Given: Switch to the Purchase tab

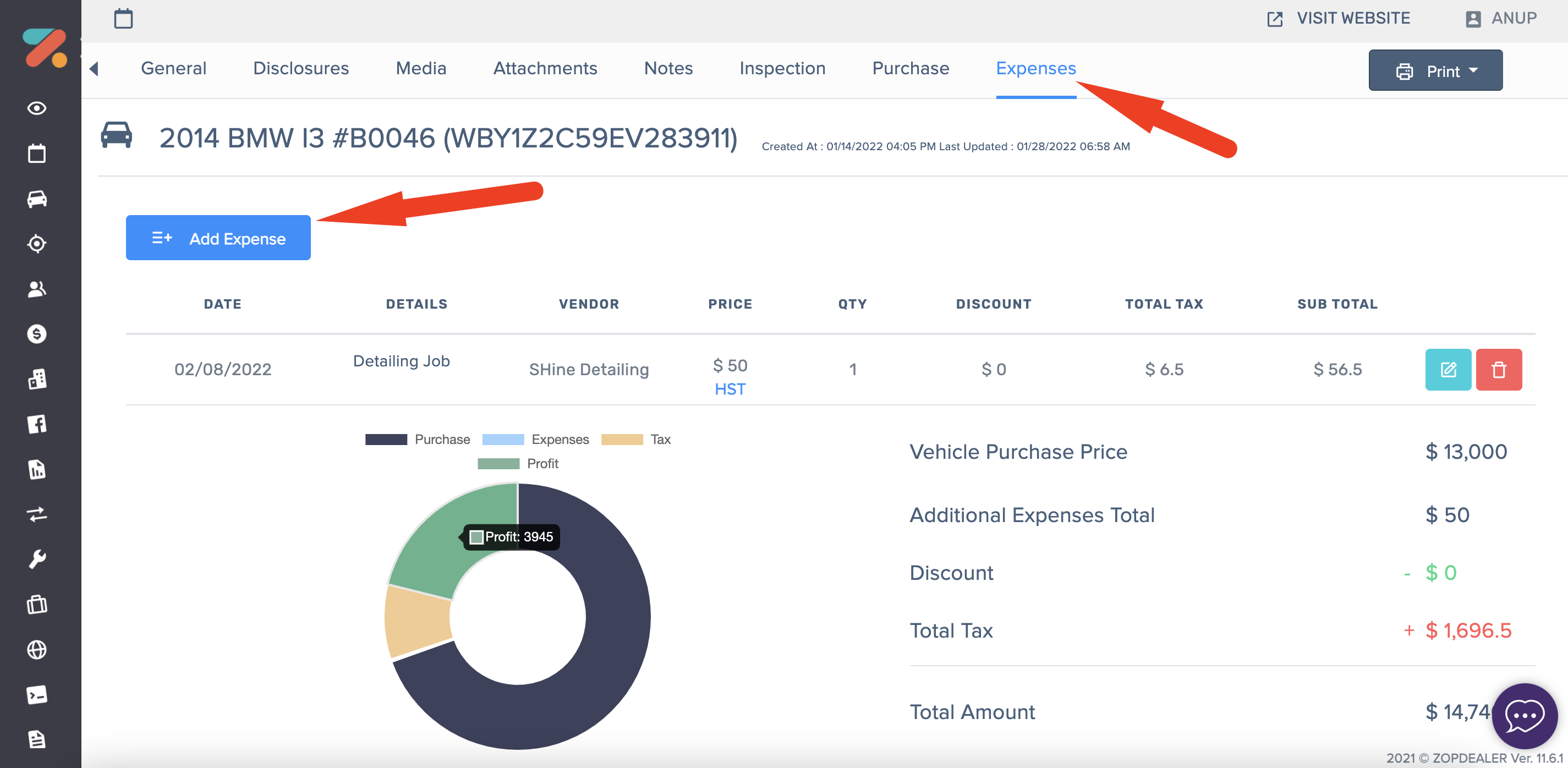Looking at the screenshot, I should [x=910, y=68].
